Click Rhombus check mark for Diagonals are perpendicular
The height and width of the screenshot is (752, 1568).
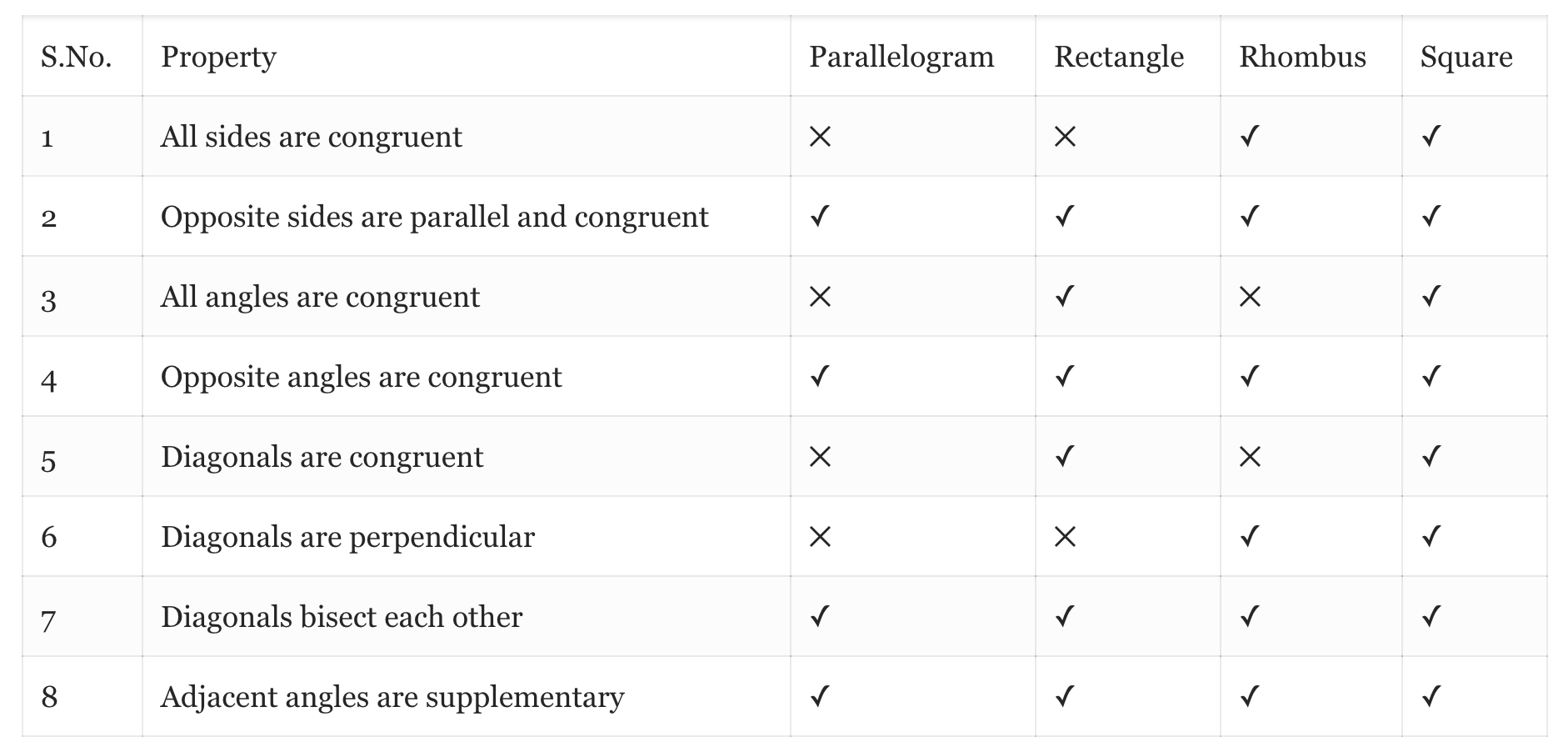tap(1249, 536)
